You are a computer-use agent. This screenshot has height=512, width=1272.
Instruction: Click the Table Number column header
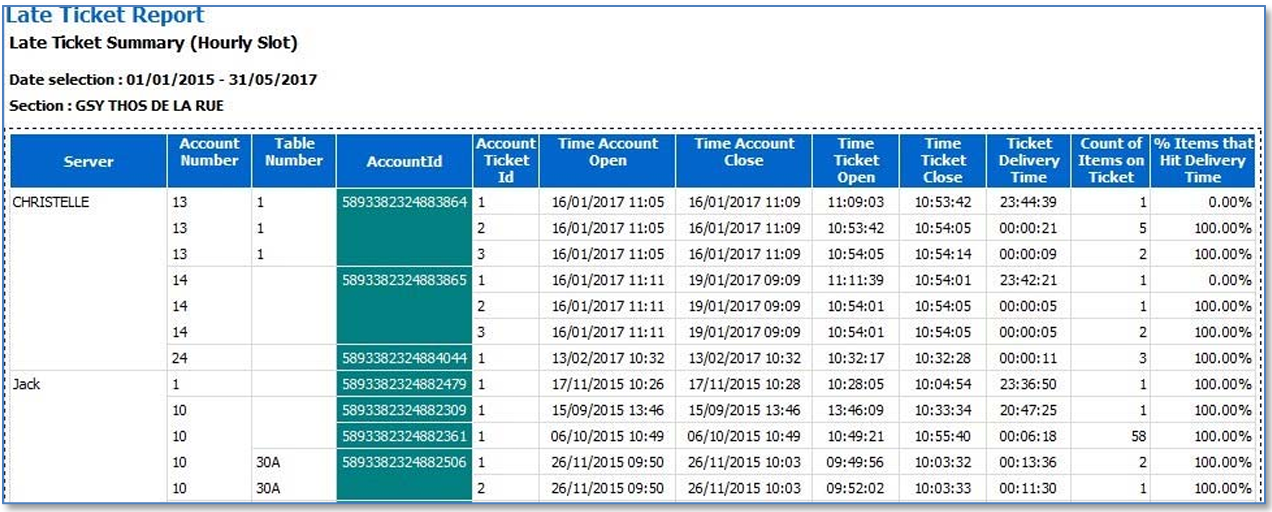294,152
